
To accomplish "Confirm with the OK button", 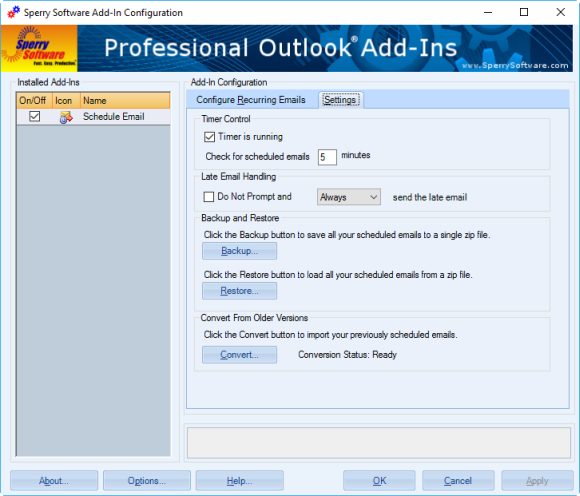I will [379, 480].
